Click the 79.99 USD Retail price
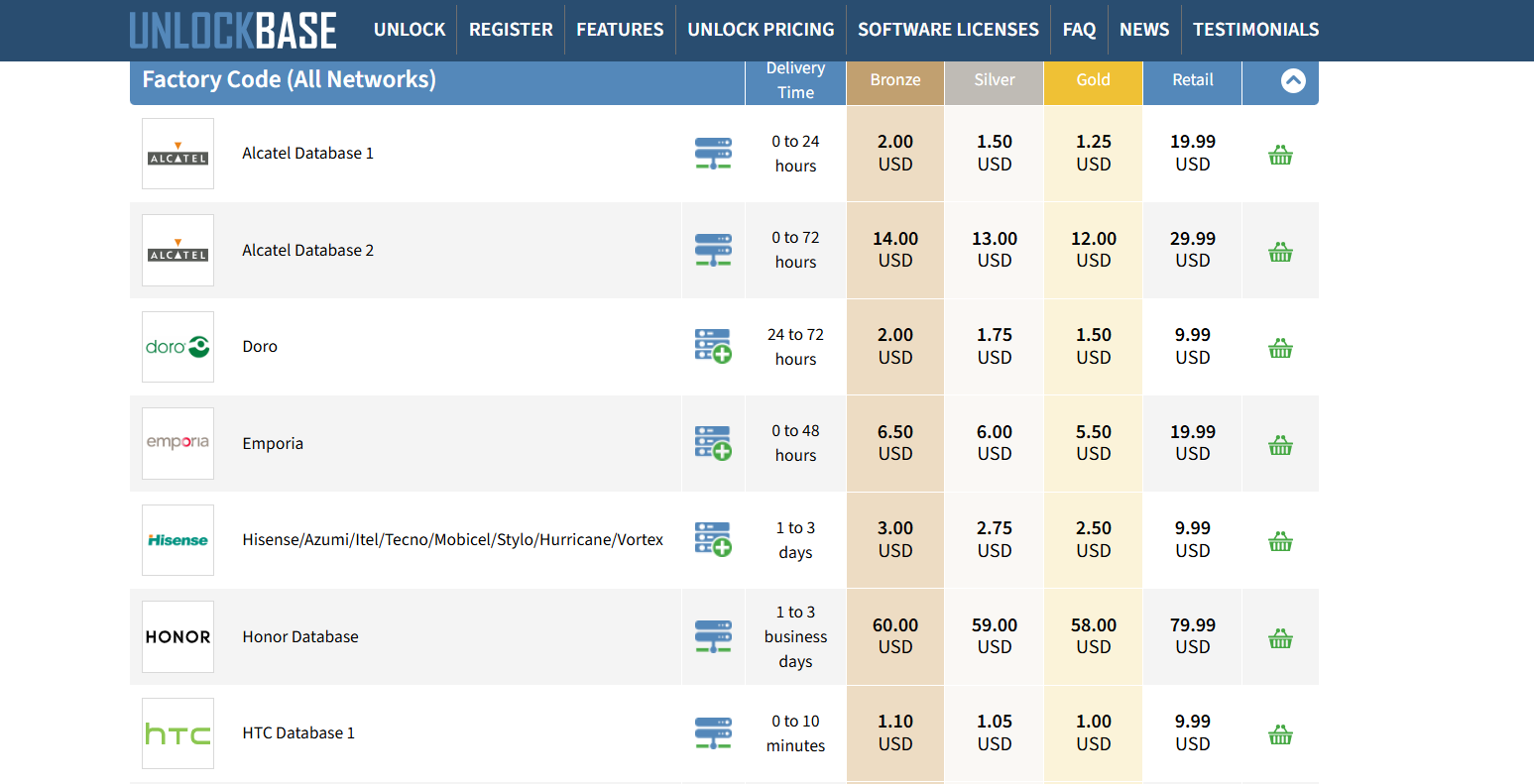Image resolution: width=1534 pixels, height=784 pixels. coord(1193,636)
